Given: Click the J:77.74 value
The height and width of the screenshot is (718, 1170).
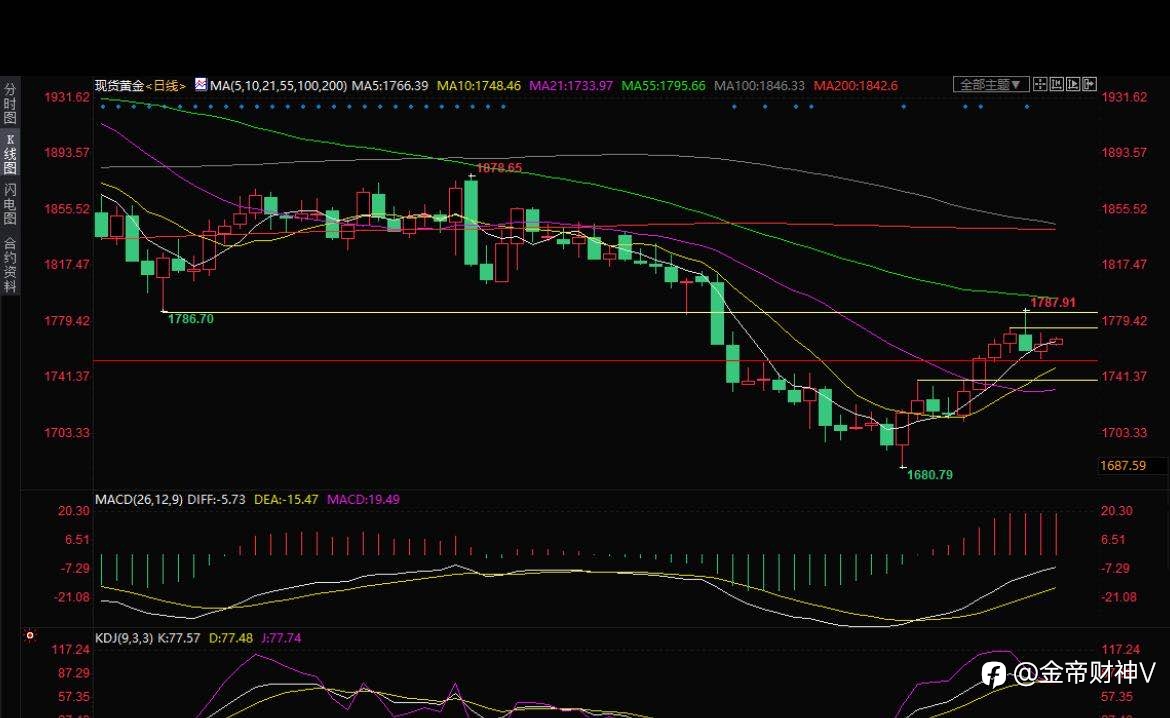Looking at the screenshot, I should point(280,638).
